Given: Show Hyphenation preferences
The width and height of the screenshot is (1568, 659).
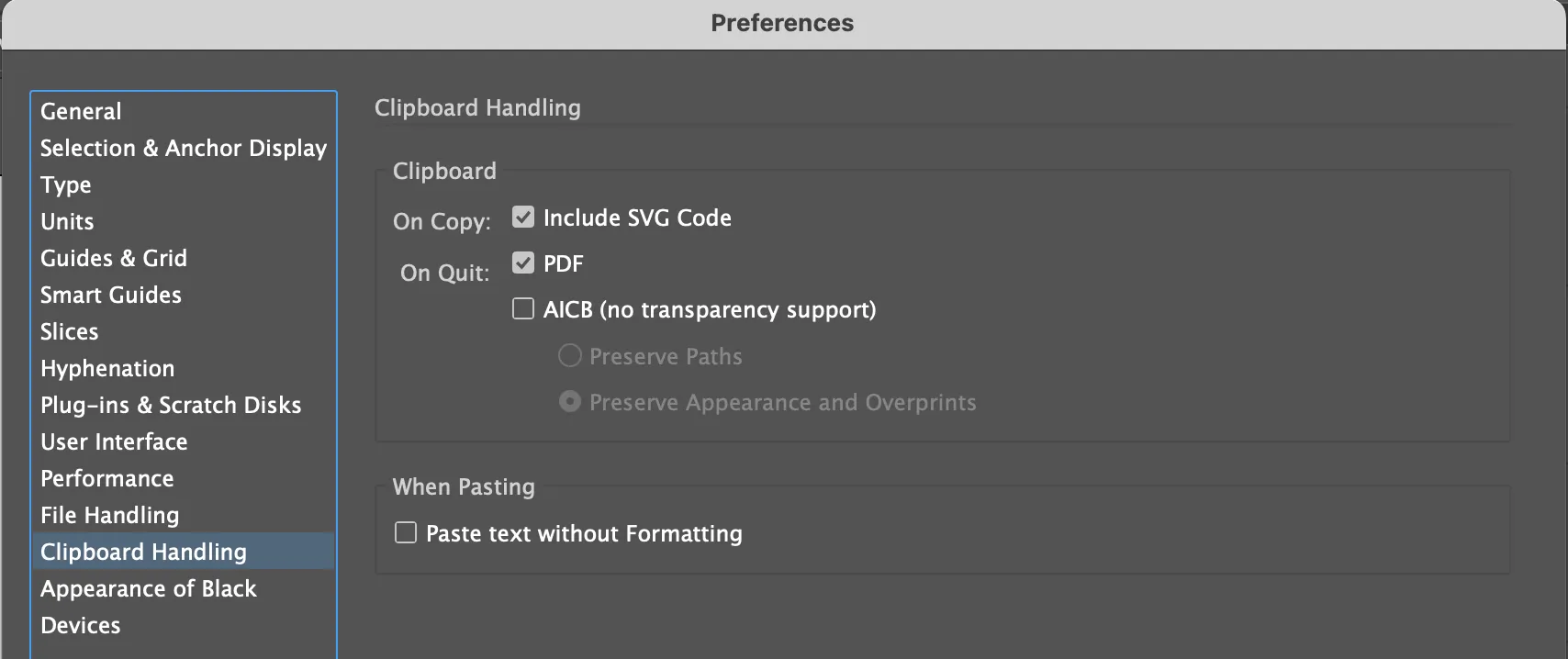Looking at the screenshot, I should click(107, 368).
